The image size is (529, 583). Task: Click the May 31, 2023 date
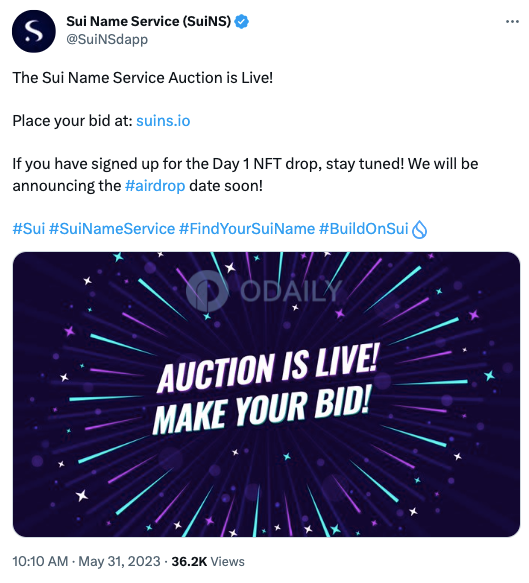coord(119,561)
